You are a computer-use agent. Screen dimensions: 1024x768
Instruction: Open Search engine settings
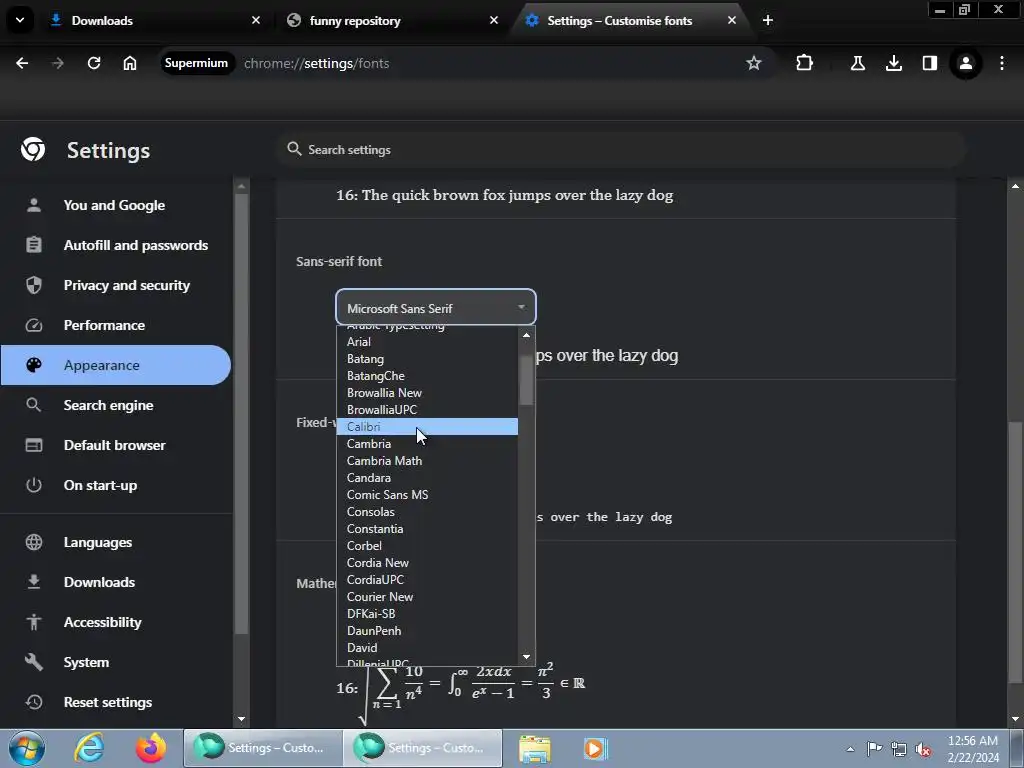tap(115, 405)
